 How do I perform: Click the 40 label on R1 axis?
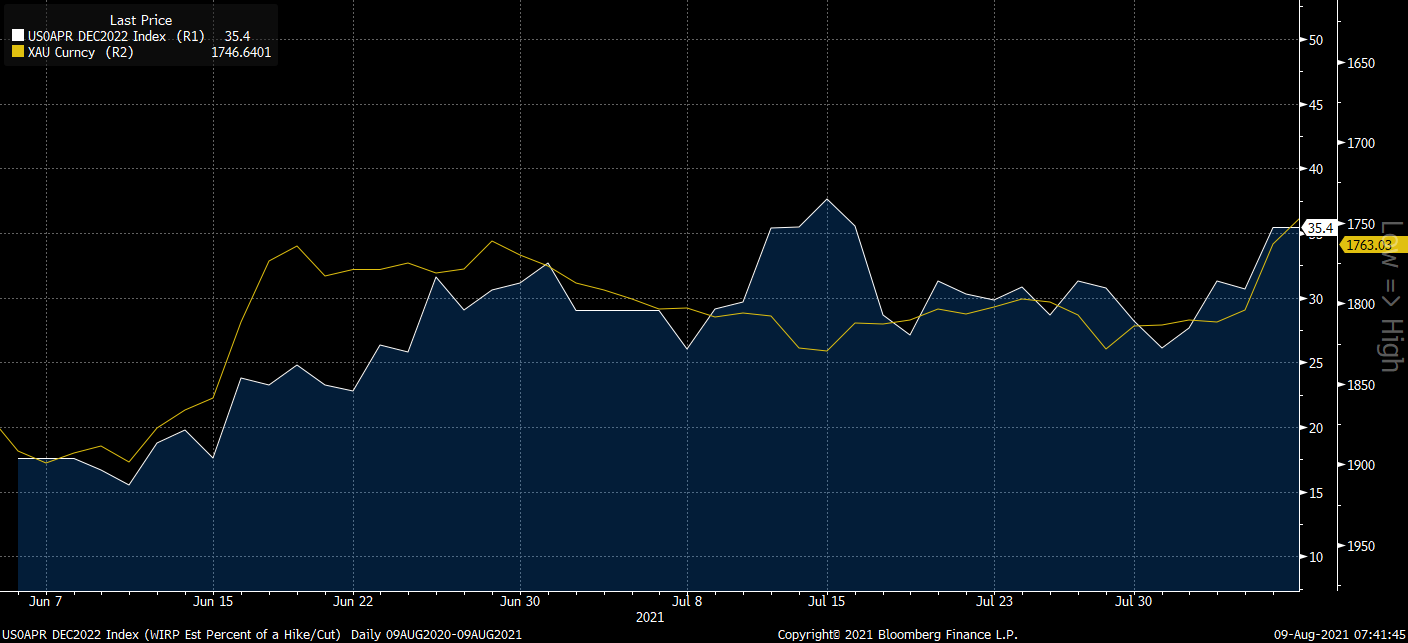1316,169
